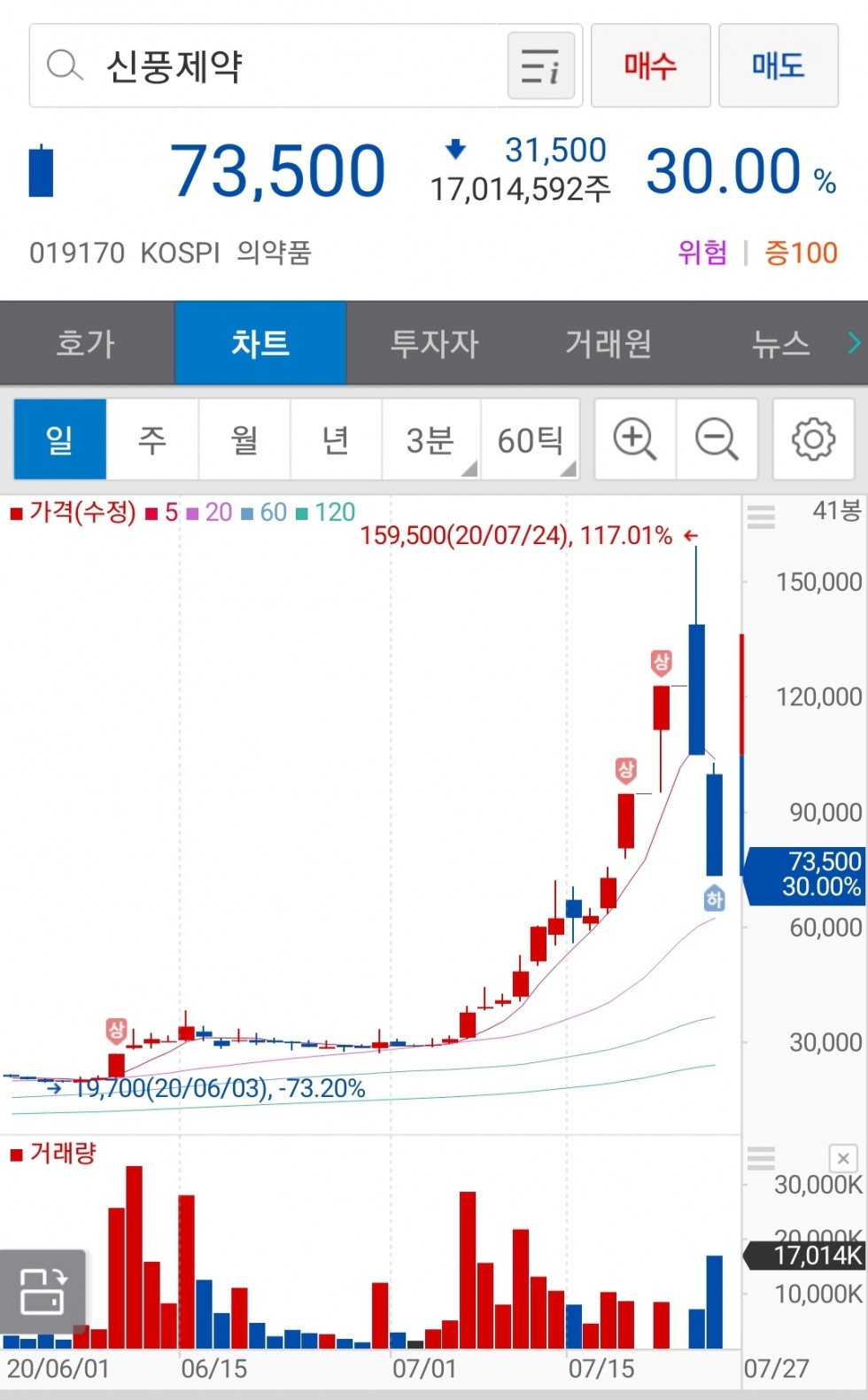Viewport: 868px width, 1400px height.
Task: Tap the 120-day moving average legend
Action: [x=325, y=512]
